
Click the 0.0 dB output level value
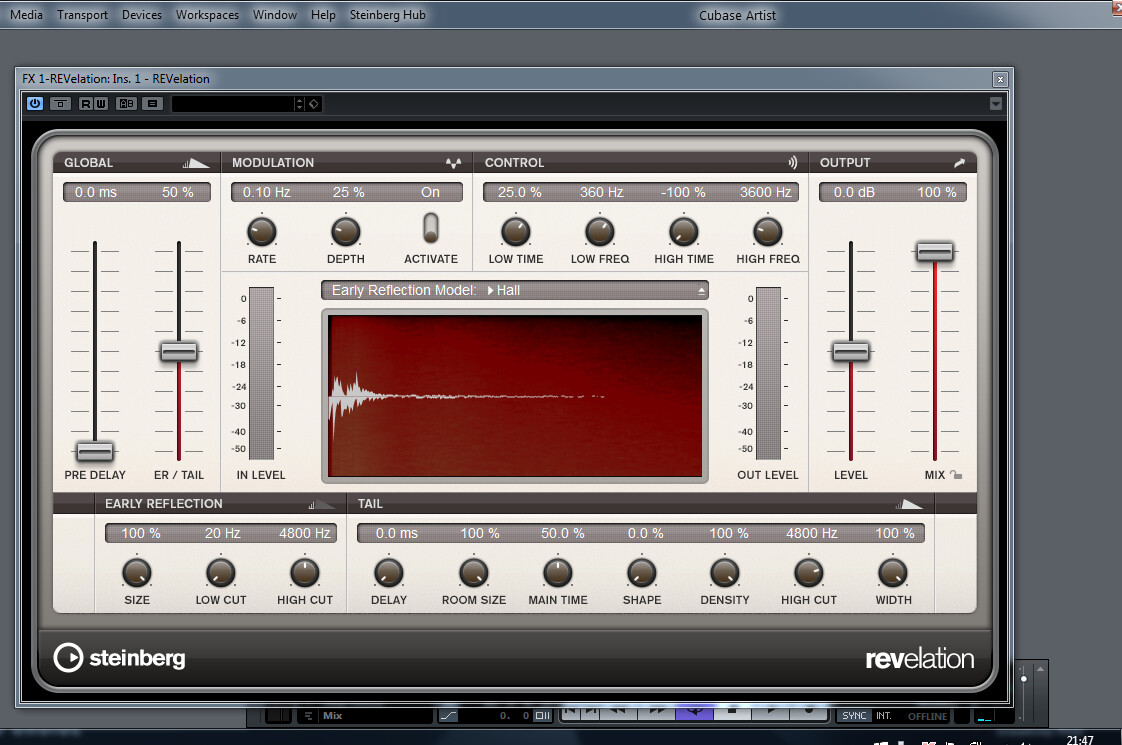854,193
